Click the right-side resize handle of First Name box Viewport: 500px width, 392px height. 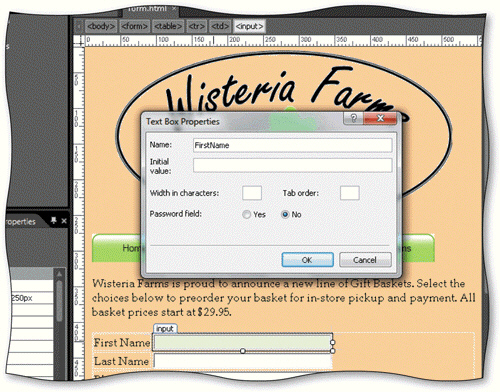332,342
